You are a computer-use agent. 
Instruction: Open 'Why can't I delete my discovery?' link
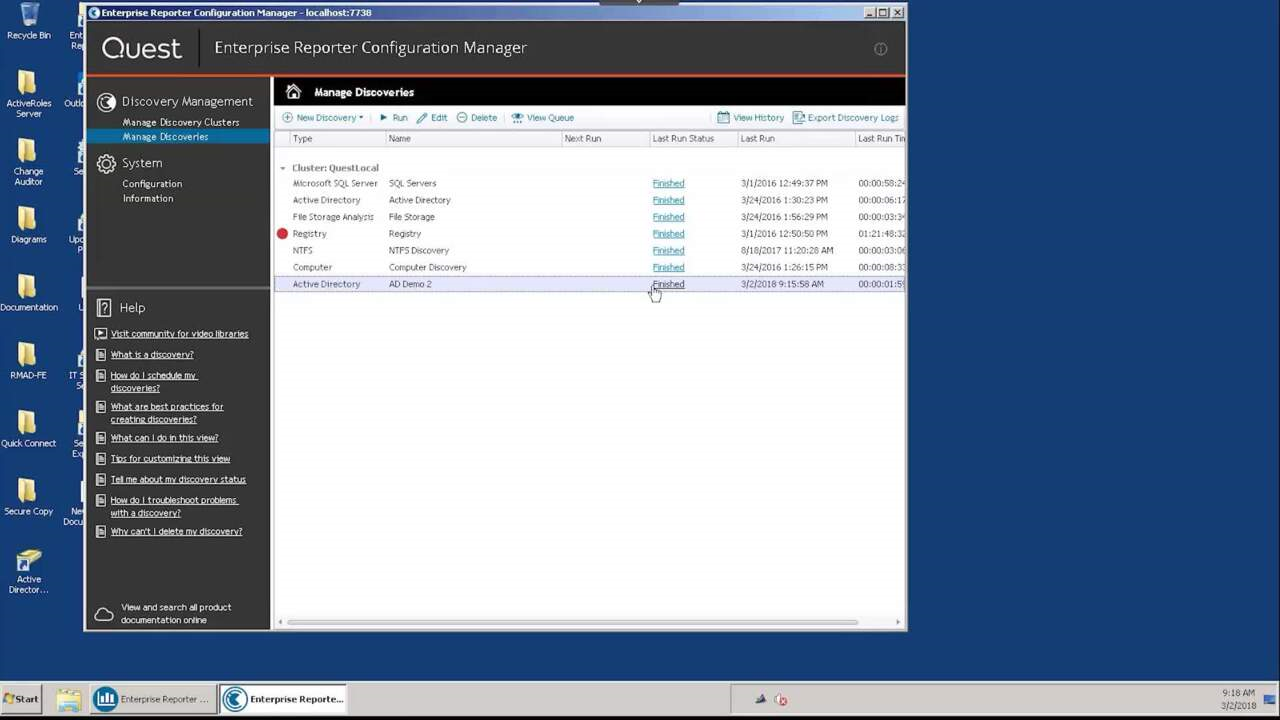tap(176, 532)
